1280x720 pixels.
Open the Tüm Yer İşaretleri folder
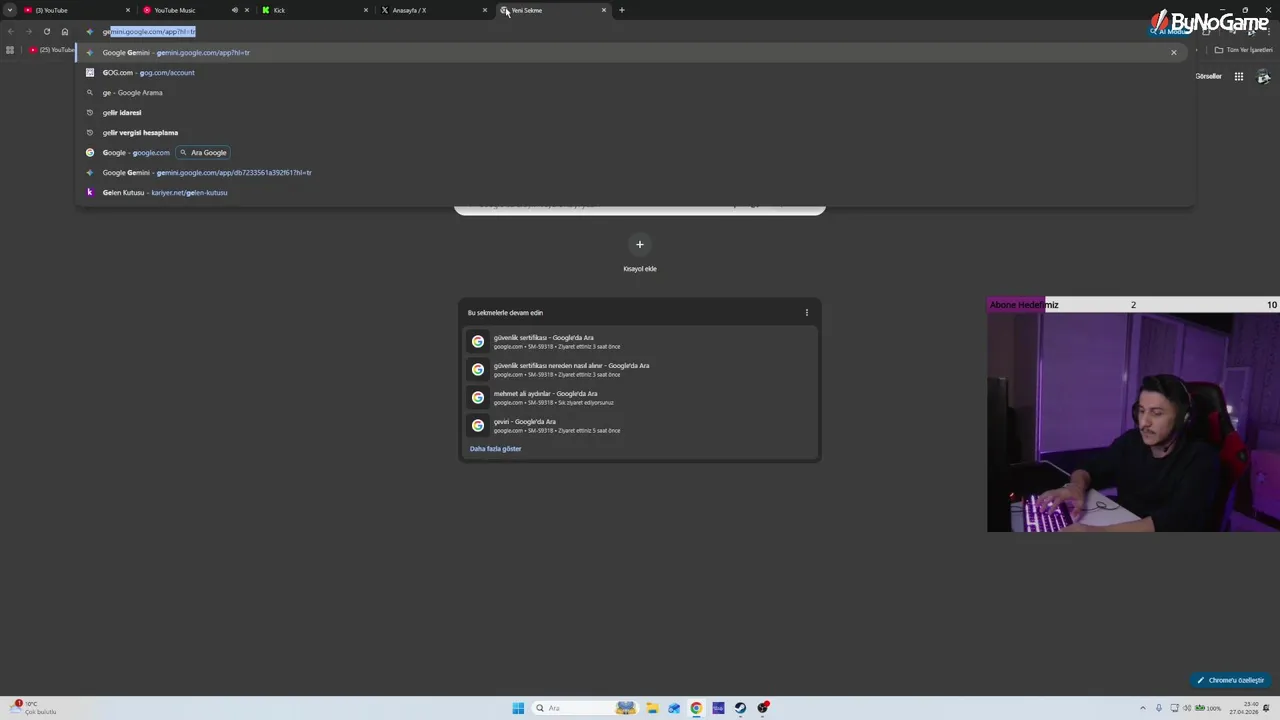(1244, 50)
